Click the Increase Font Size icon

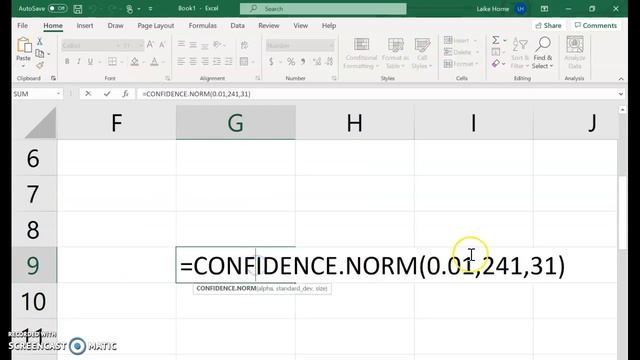pos(150,45)
